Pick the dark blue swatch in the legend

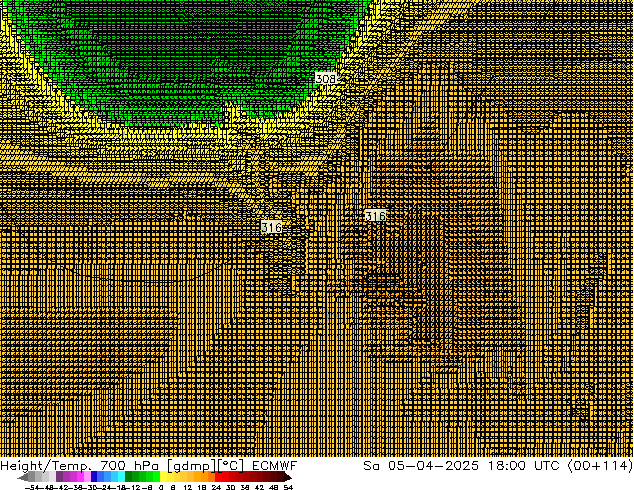94,477
